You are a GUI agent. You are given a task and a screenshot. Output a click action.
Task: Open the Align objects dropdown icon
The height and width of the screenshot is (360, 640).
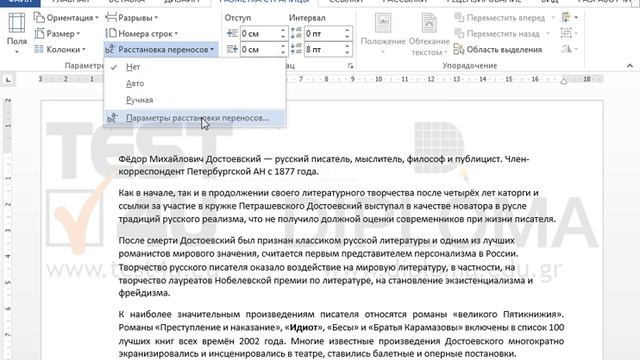pos(570,18)
